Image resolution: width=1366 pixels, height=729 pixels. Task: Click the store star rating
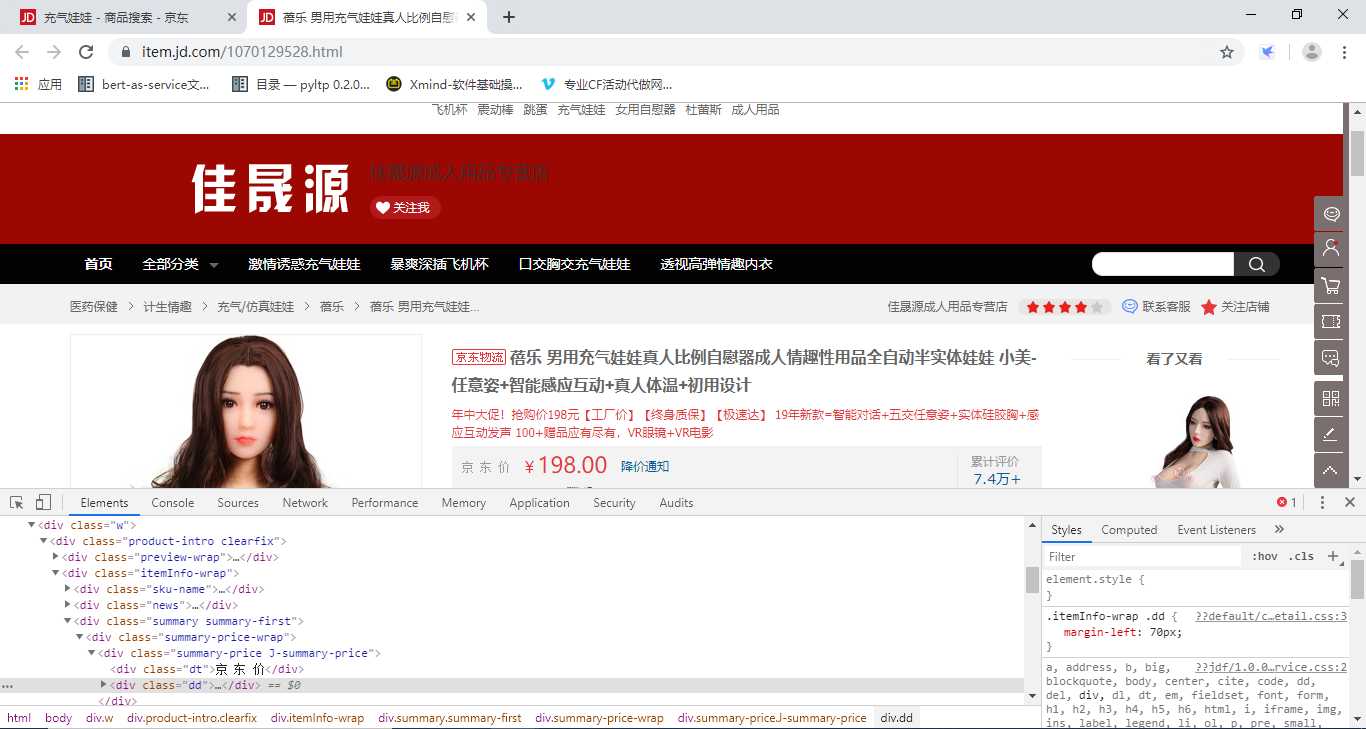(x=1065, y=307)
